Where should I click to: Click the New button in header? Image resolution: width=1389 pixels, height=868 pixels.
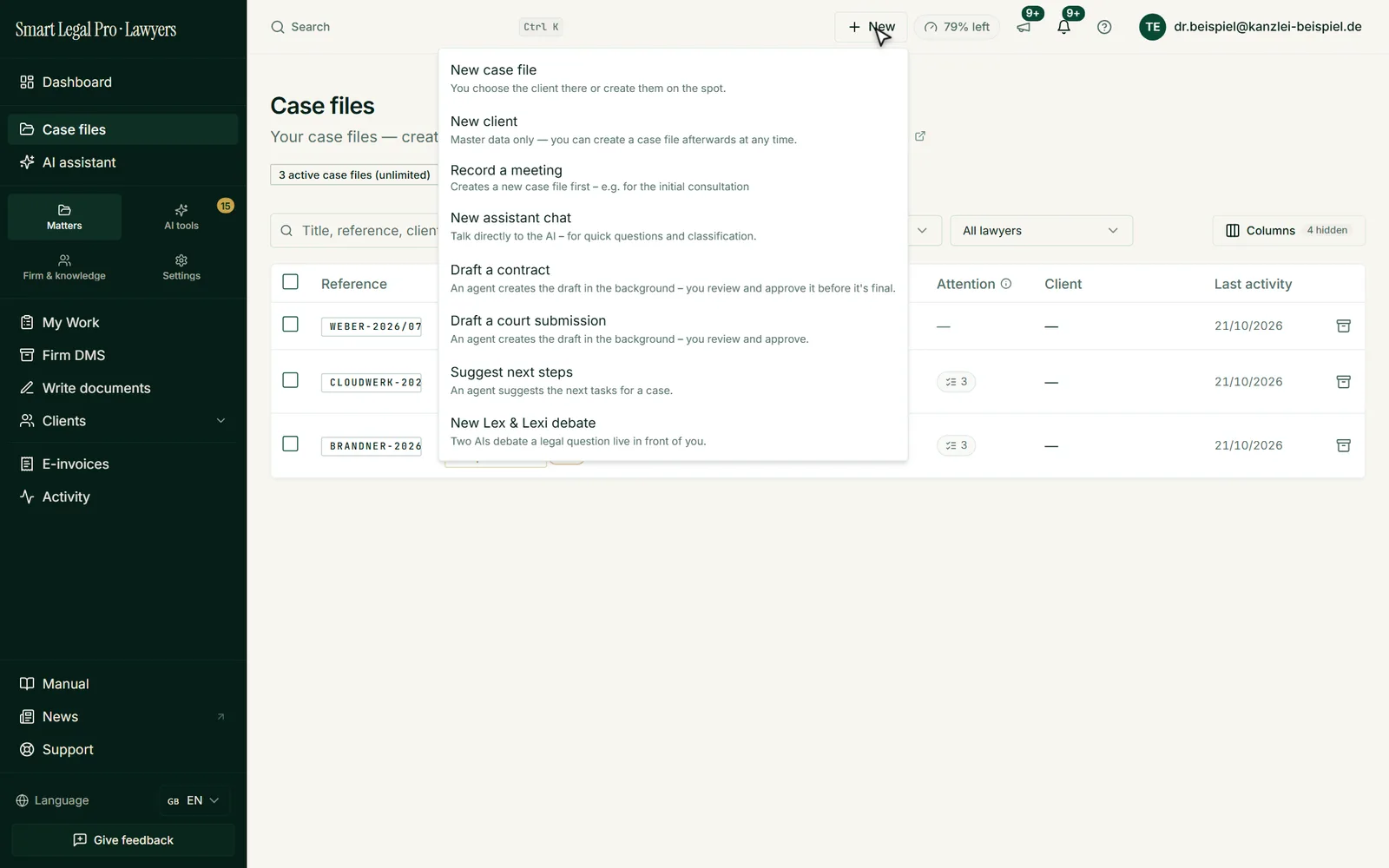point(871,27)
